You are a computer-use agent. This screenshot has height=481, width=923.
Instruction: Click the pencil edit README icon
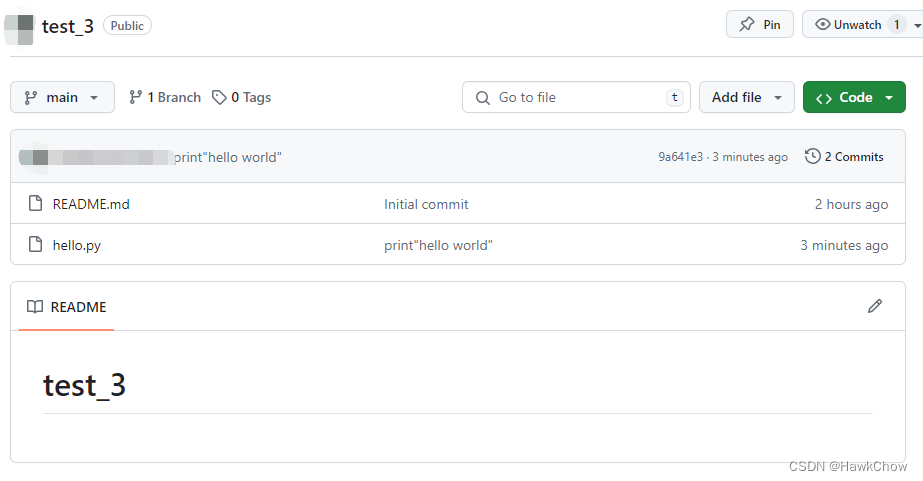[875, 306]
